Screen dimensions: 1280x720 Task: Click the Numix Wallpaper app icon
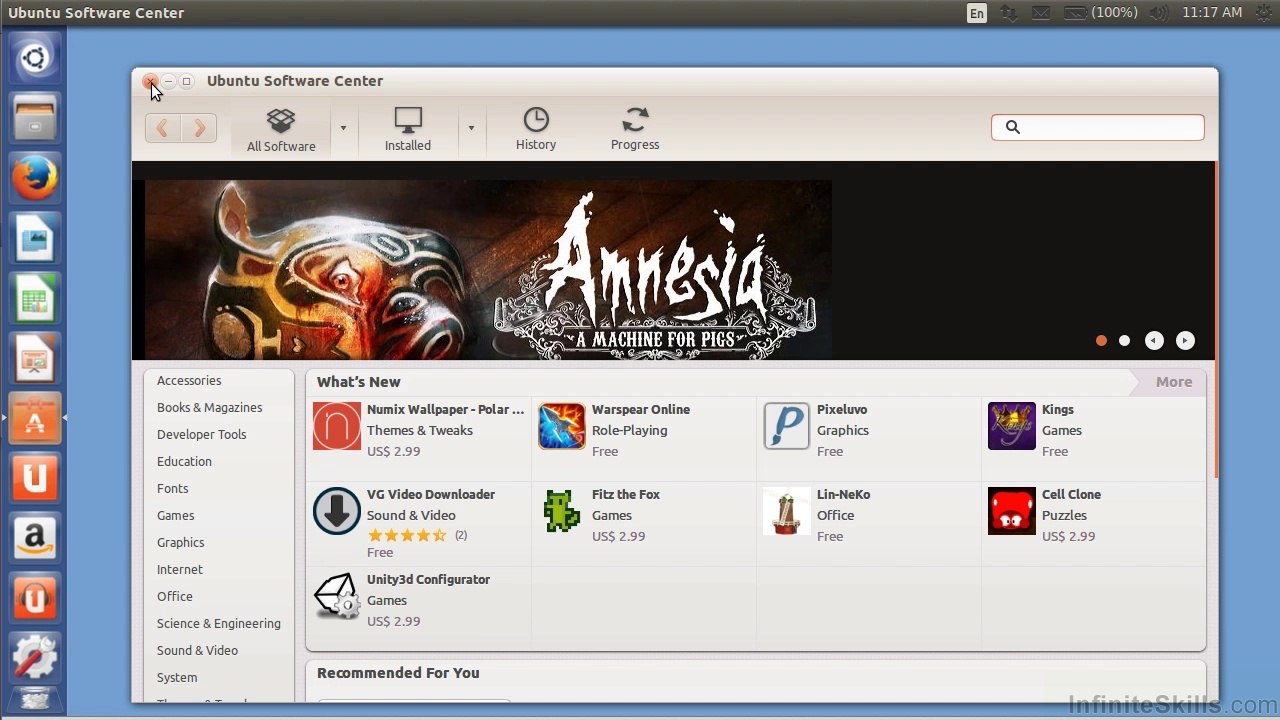(337, 426)
